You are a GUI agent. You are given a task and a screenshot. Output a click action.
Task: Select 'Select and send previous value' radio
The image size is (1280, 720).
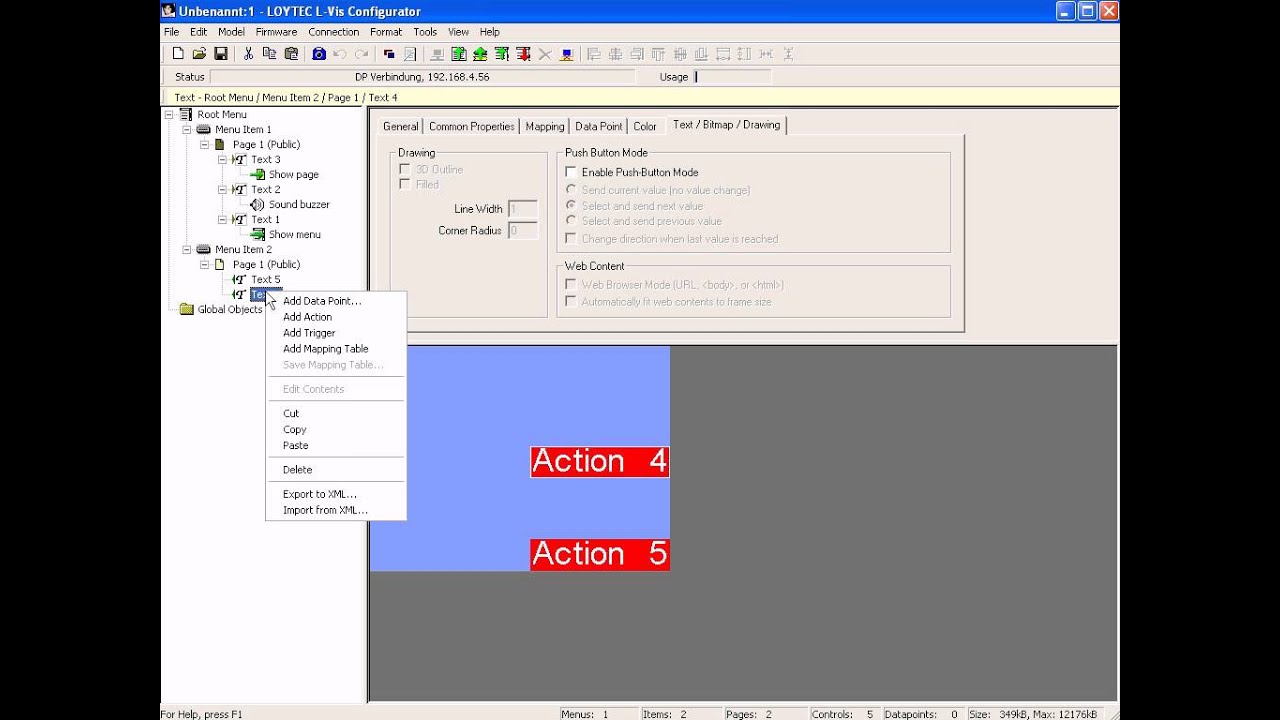click(x=571, y=221)
